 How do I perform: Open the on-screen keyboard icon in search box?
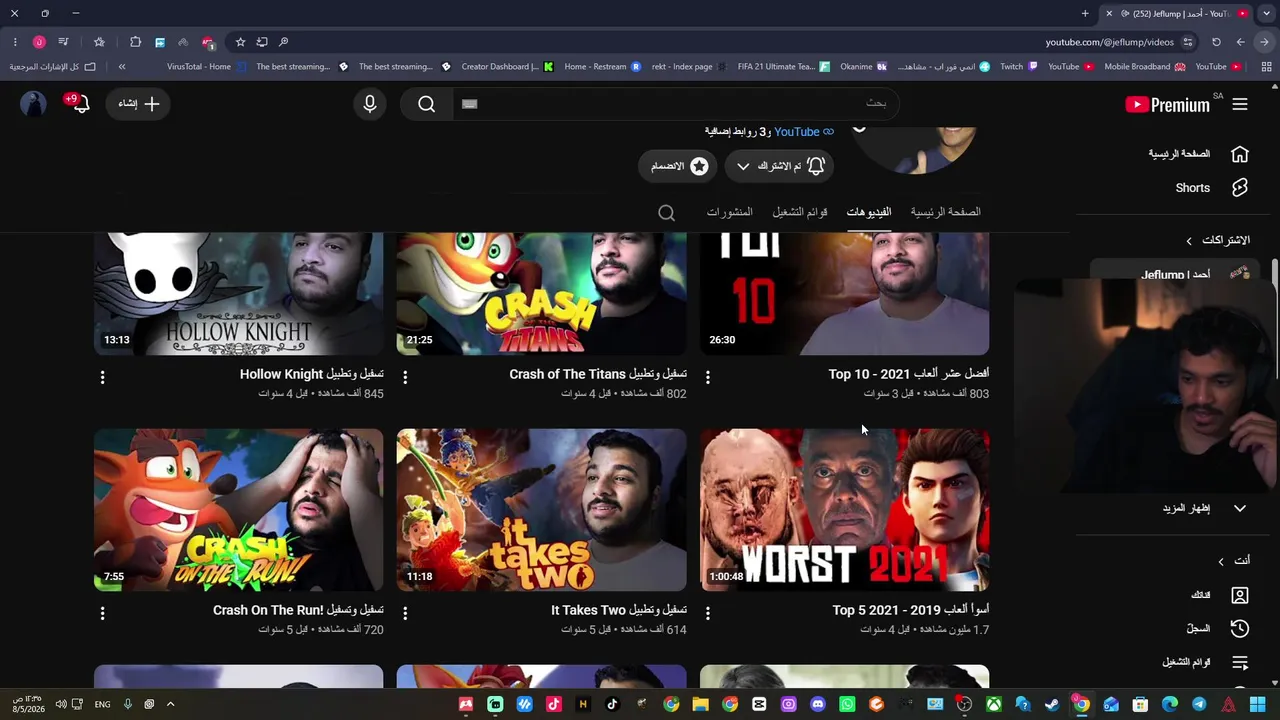coord(470,104)
